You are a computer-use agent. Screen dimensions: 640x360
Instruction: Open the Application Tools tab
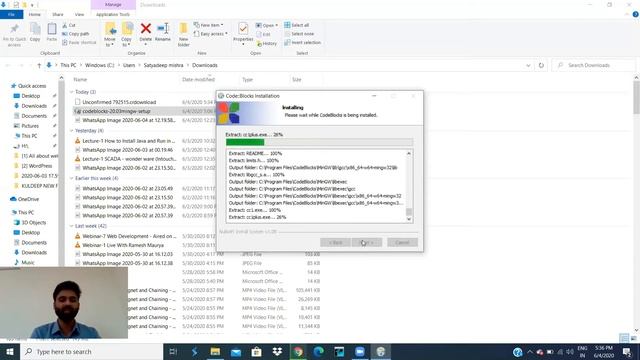(113, 14)
